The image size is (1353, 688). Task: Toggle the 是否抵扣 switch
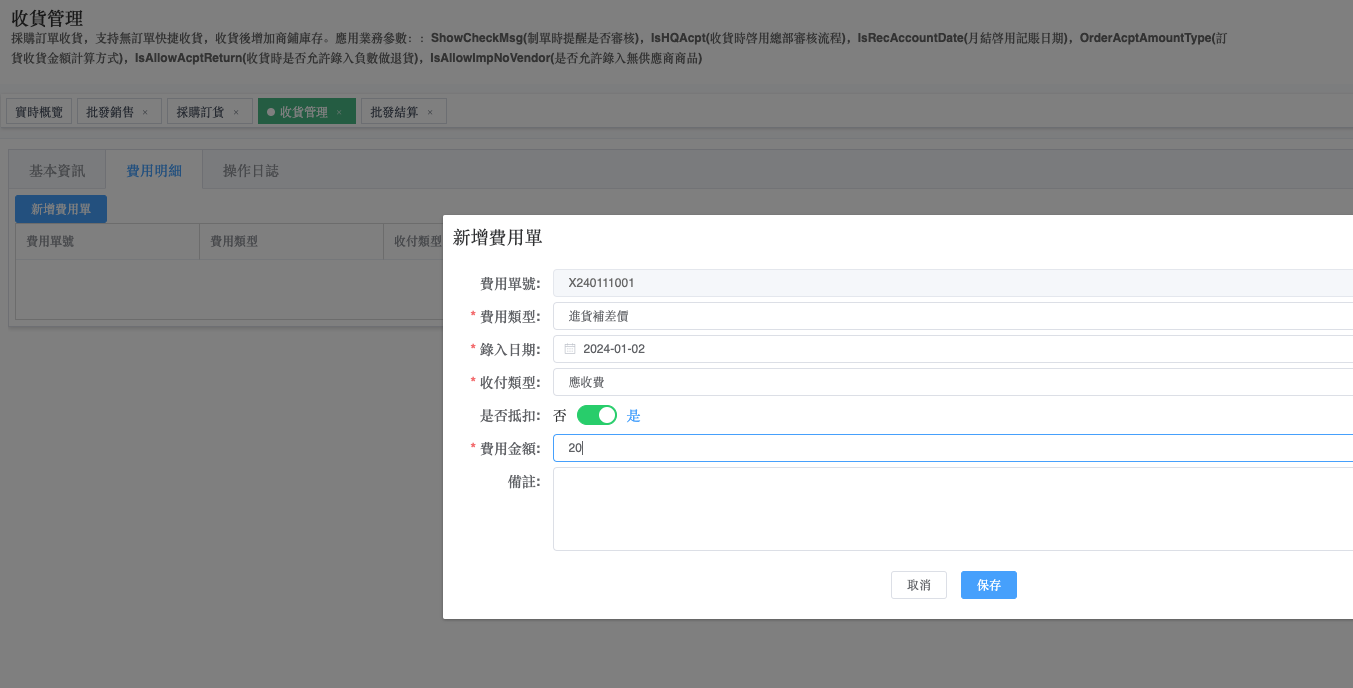tap(597, 415)
